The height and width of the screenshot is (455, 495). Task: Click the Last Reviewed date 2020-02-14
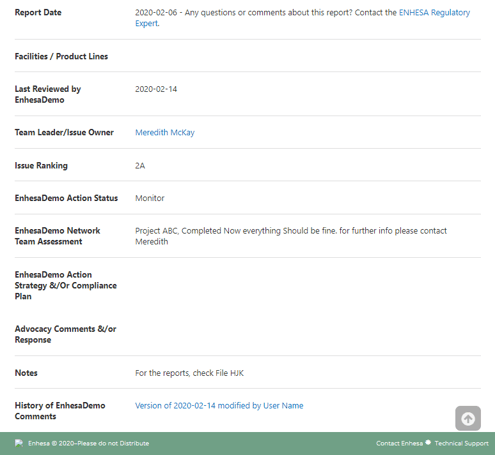156,89
